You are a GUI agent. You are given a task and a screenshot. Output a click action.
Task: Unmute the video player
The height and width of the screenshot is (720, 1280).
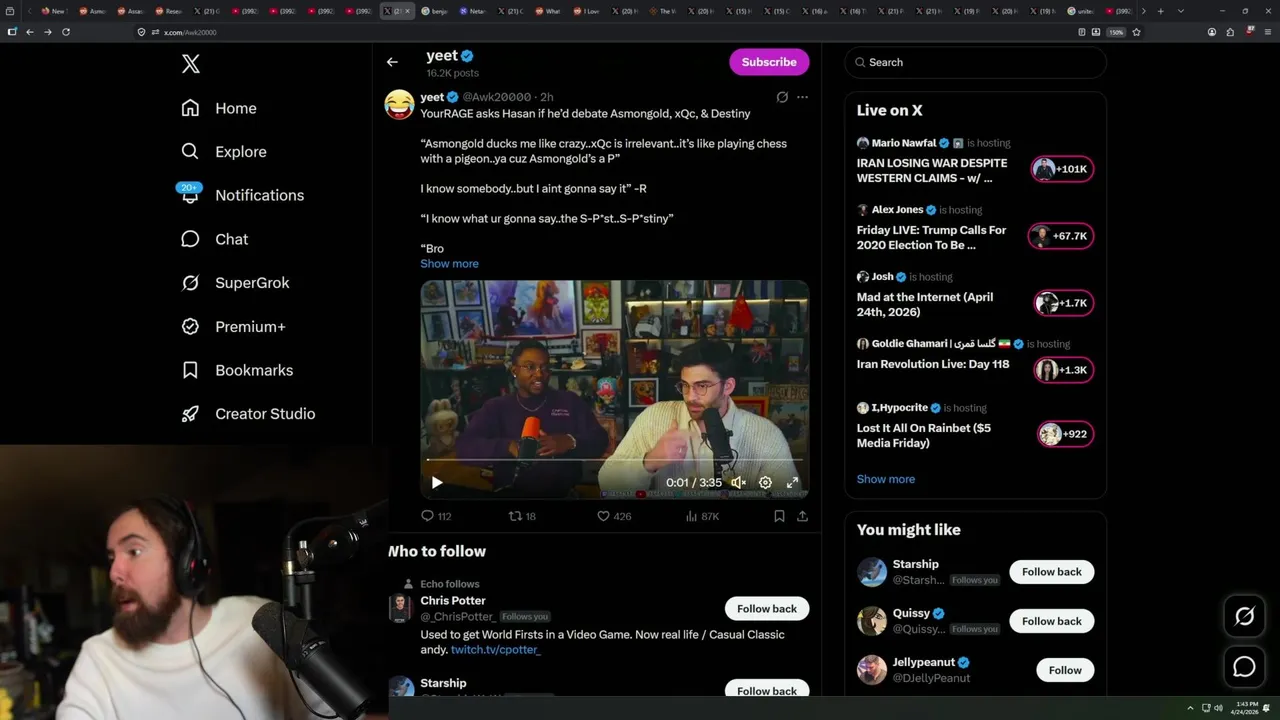pyautogui.click(x=738, y=482)
